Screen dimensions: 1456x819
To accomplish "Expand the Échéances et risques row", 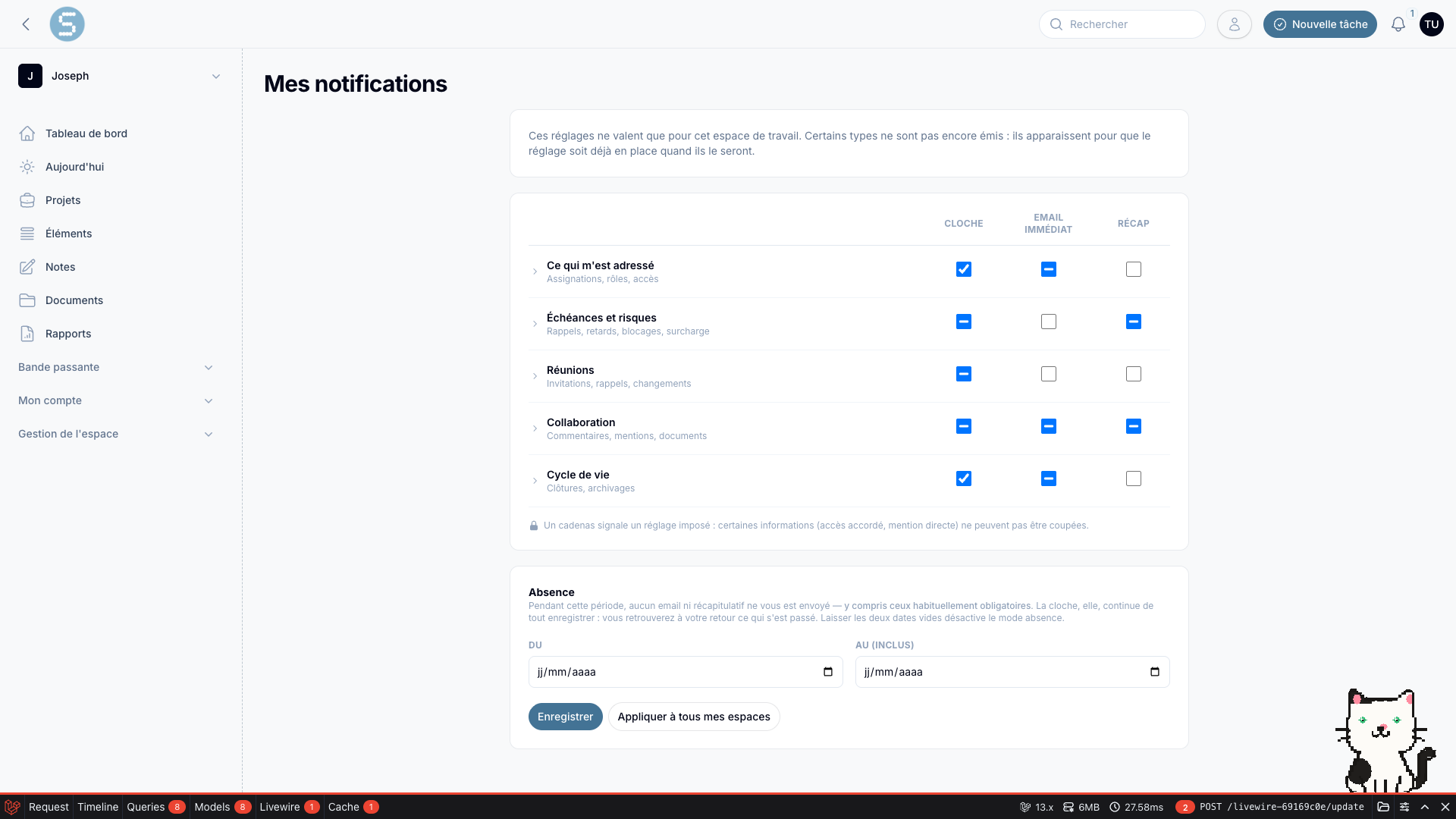I will [x=535, y=324].
